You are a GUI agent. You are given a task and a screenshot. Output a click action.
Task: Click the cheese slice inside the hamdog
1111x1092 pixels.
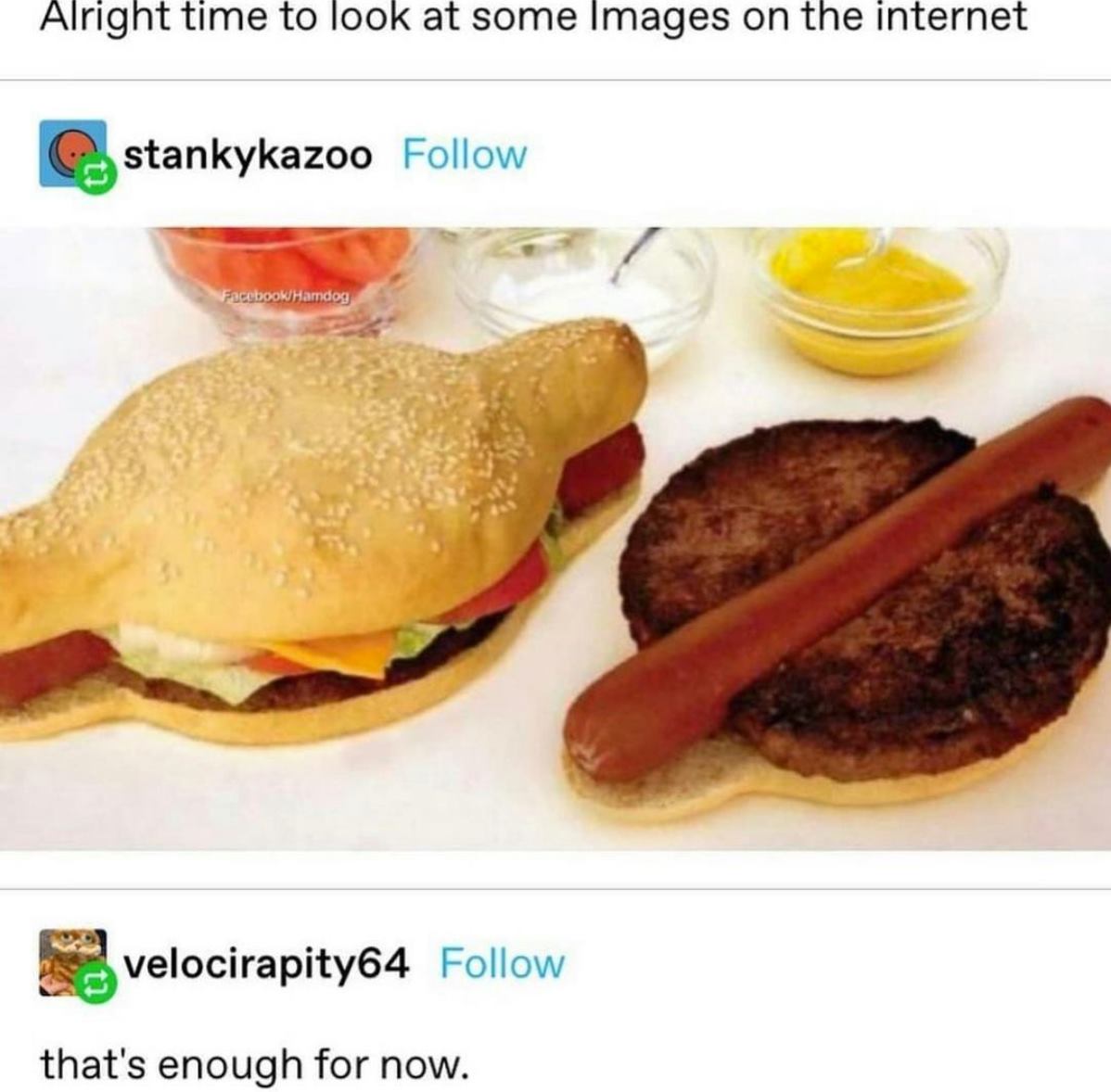coord(329,653)
